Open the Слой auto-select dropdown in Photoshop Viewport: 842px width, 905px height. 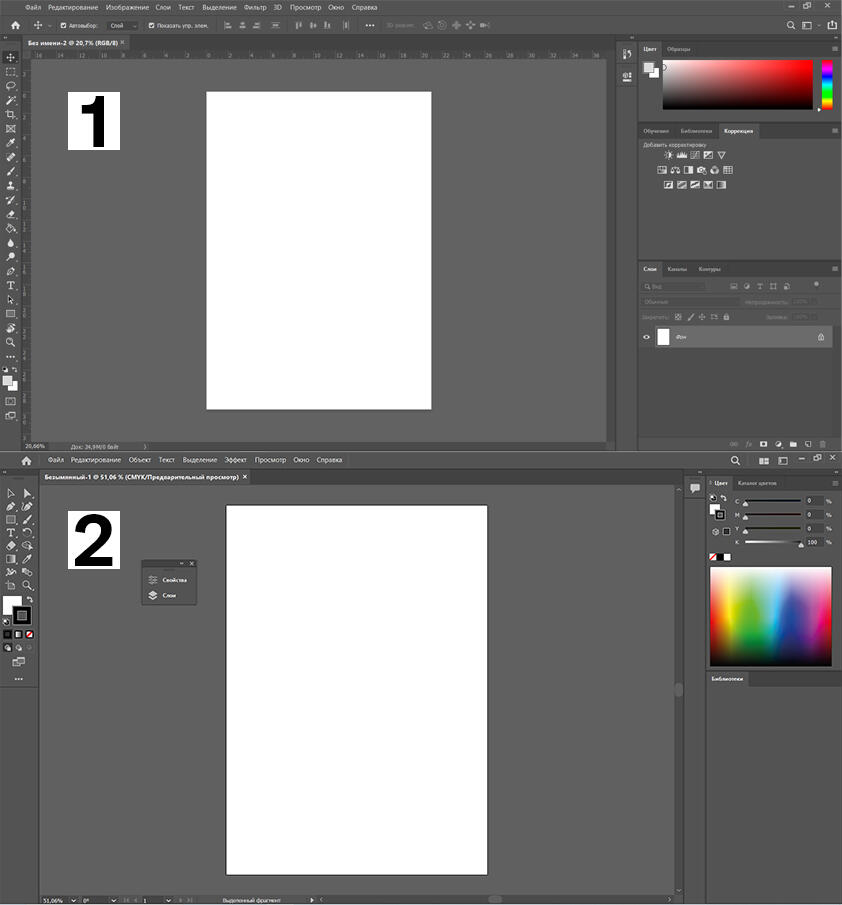pos(123,26)
